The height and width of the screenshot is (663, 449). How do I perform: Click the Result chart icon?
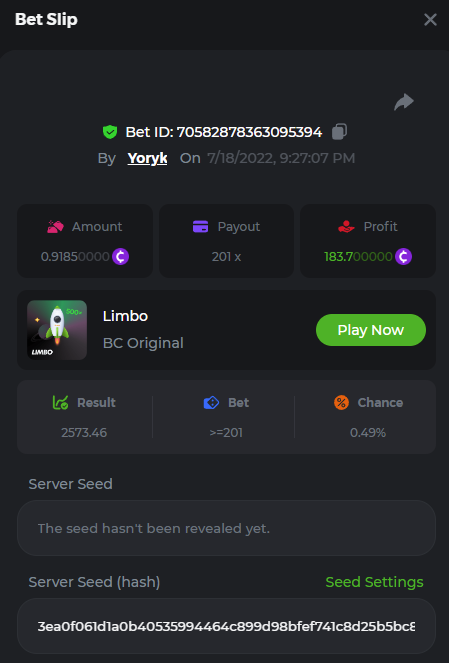tap(60, 403)
